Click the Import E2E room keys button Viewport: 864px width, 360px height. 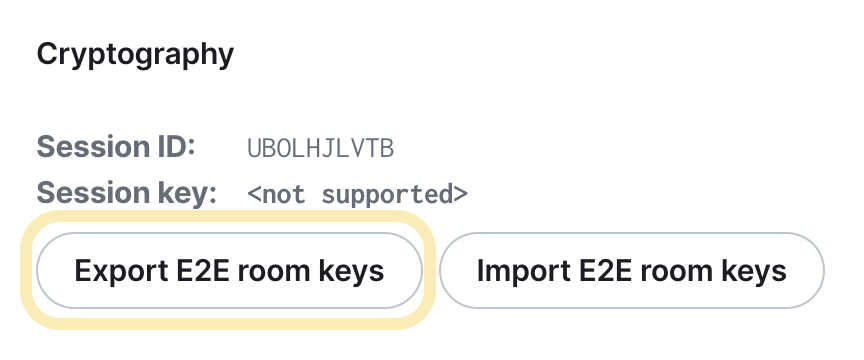631,270
